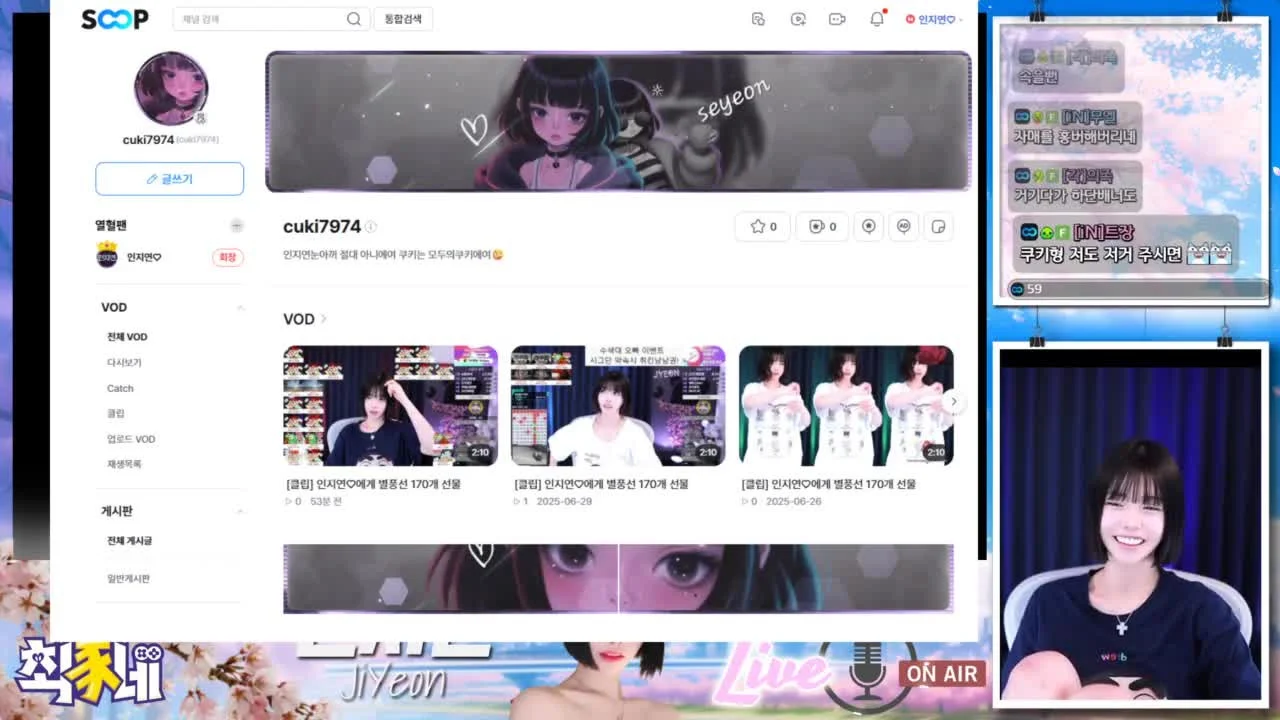Select 다시보기 in sidebar

point(124,362)
